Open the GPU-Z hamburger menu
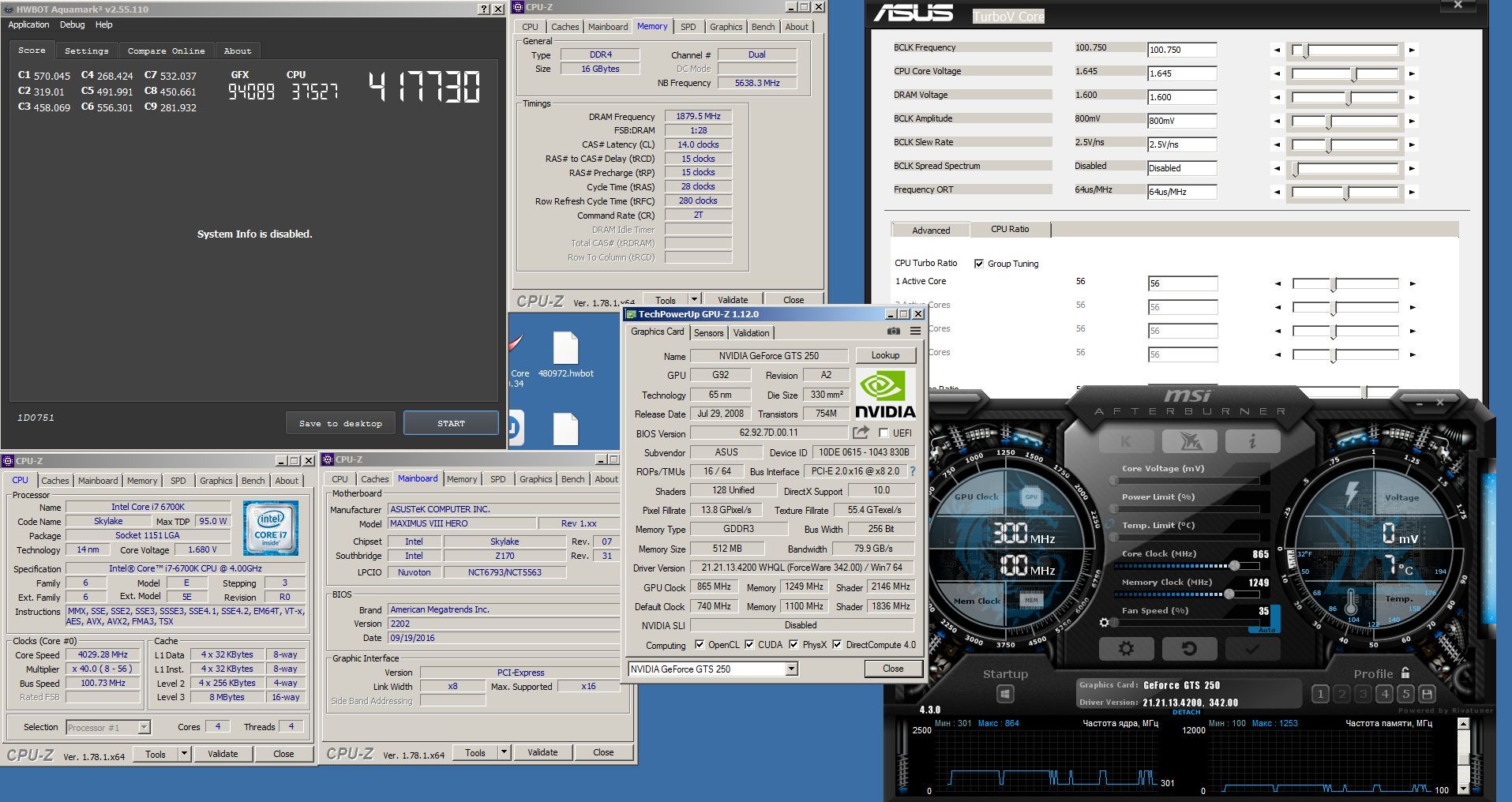 pos(915,332)
